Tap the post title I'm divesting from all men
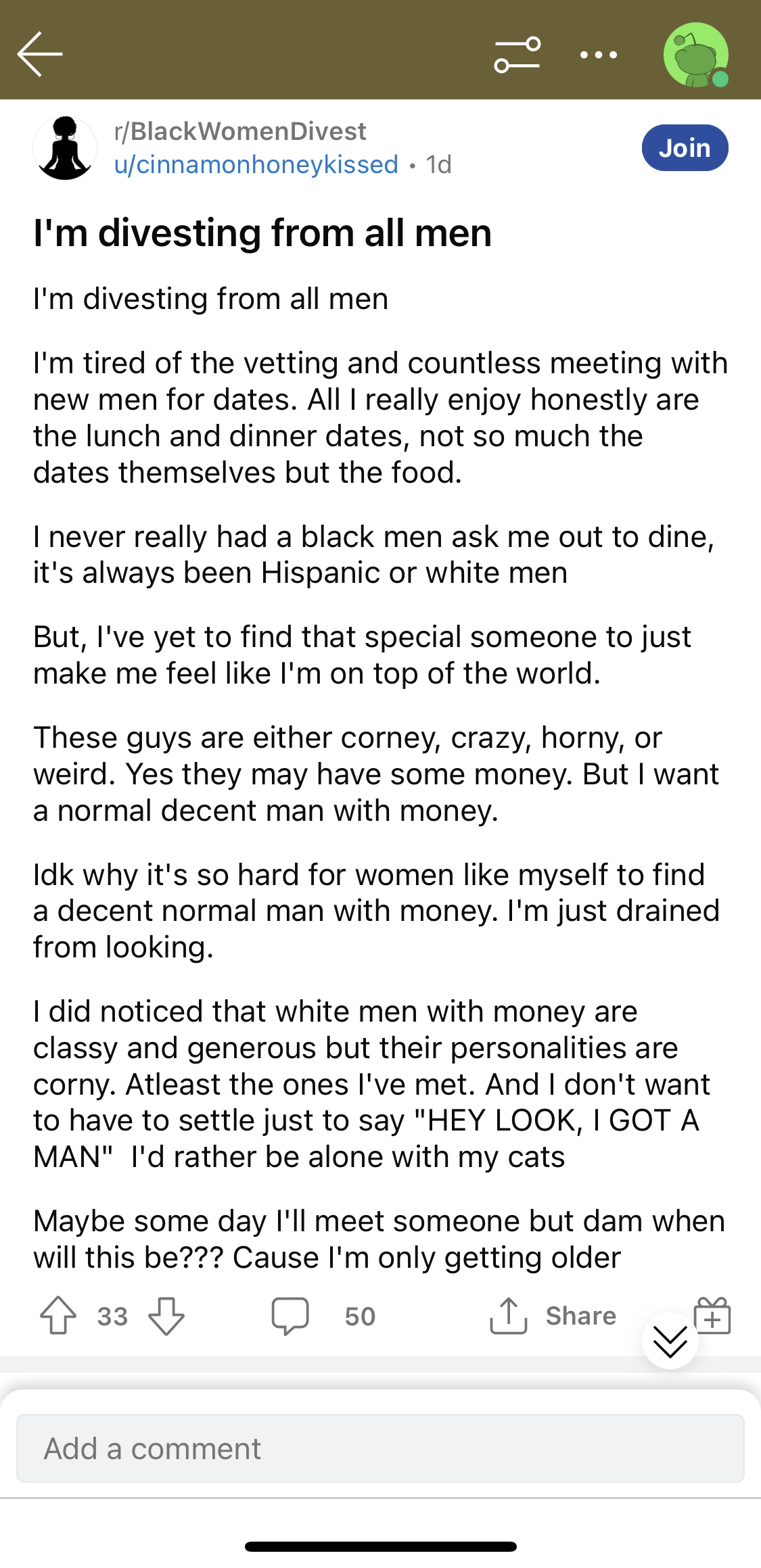The image size is (761, 1568). [x=262, y=233]
